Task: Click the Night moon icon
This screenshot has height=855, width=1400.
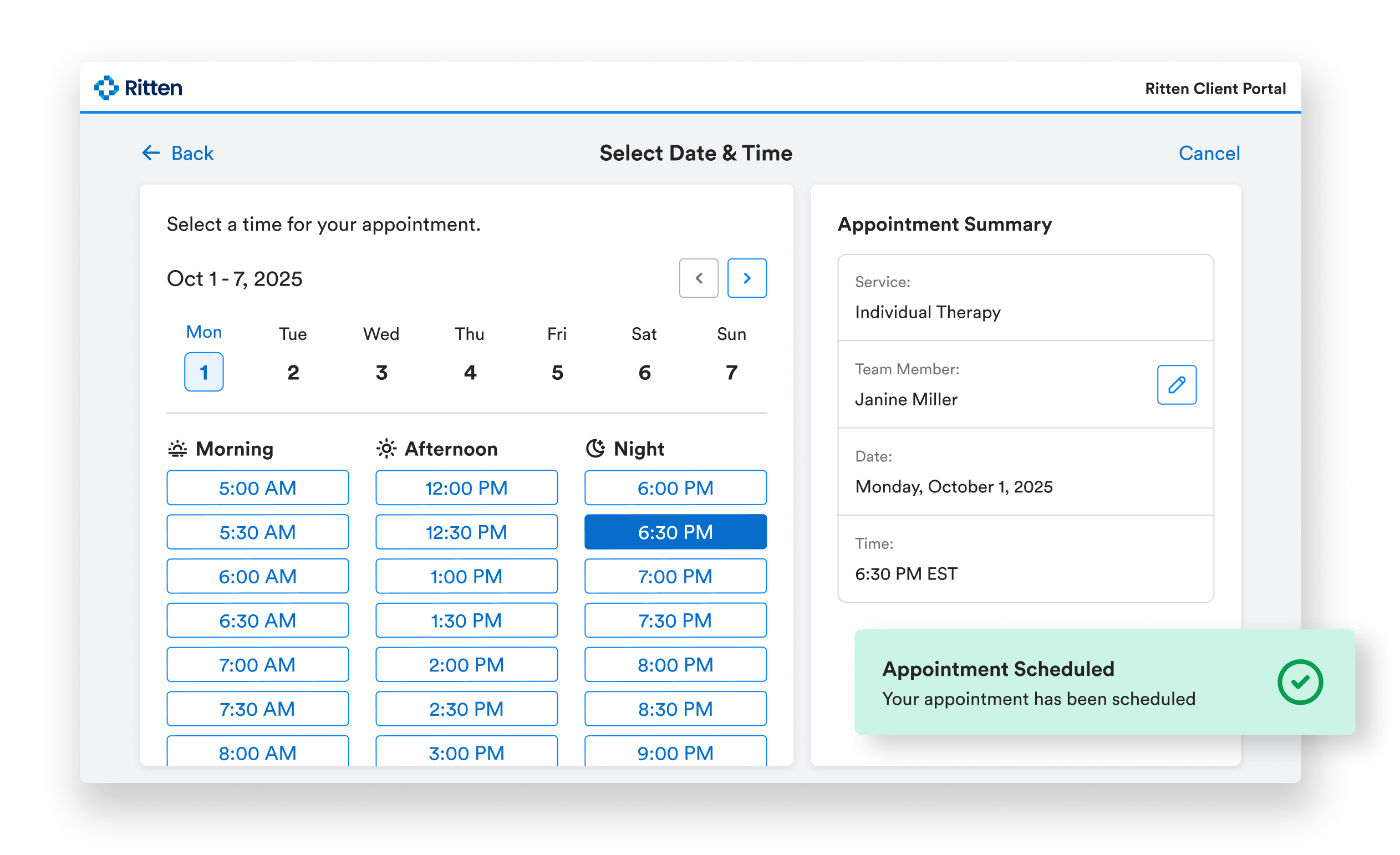Action: pyautogui.click(x=595, y=448)
